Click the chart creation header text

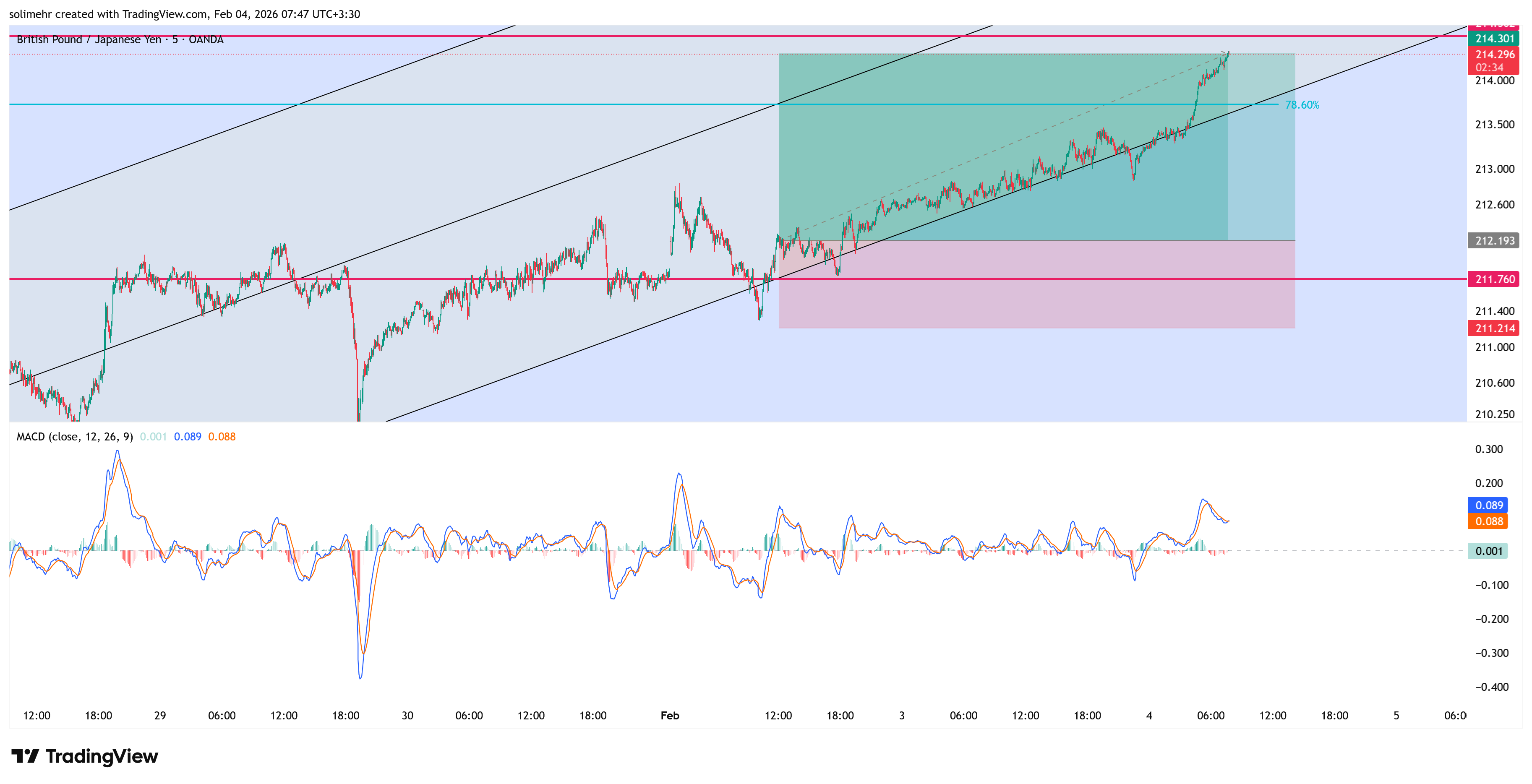184,14
